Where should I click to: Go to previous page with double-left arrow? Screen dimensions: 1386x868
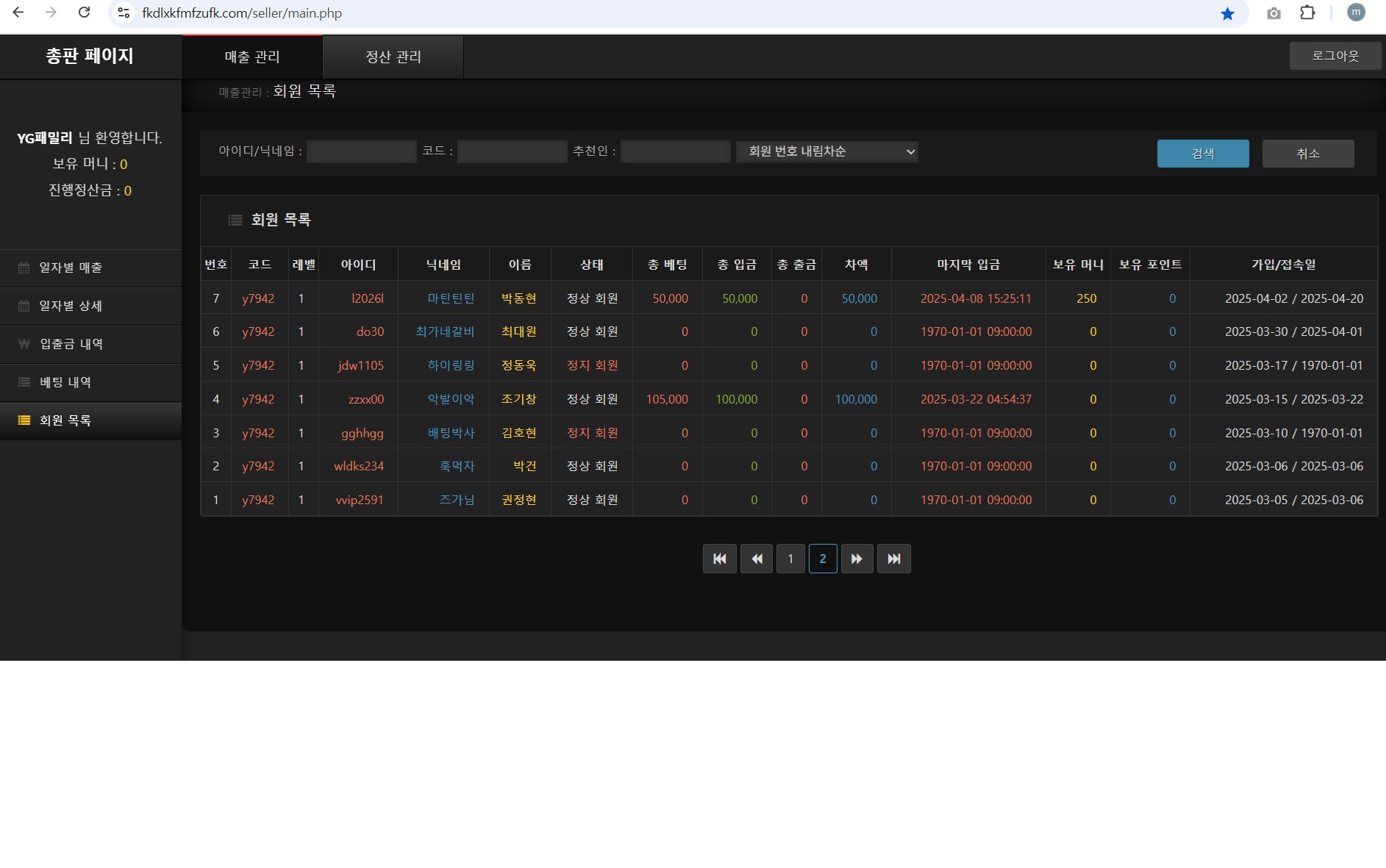[x=756, y=559]
